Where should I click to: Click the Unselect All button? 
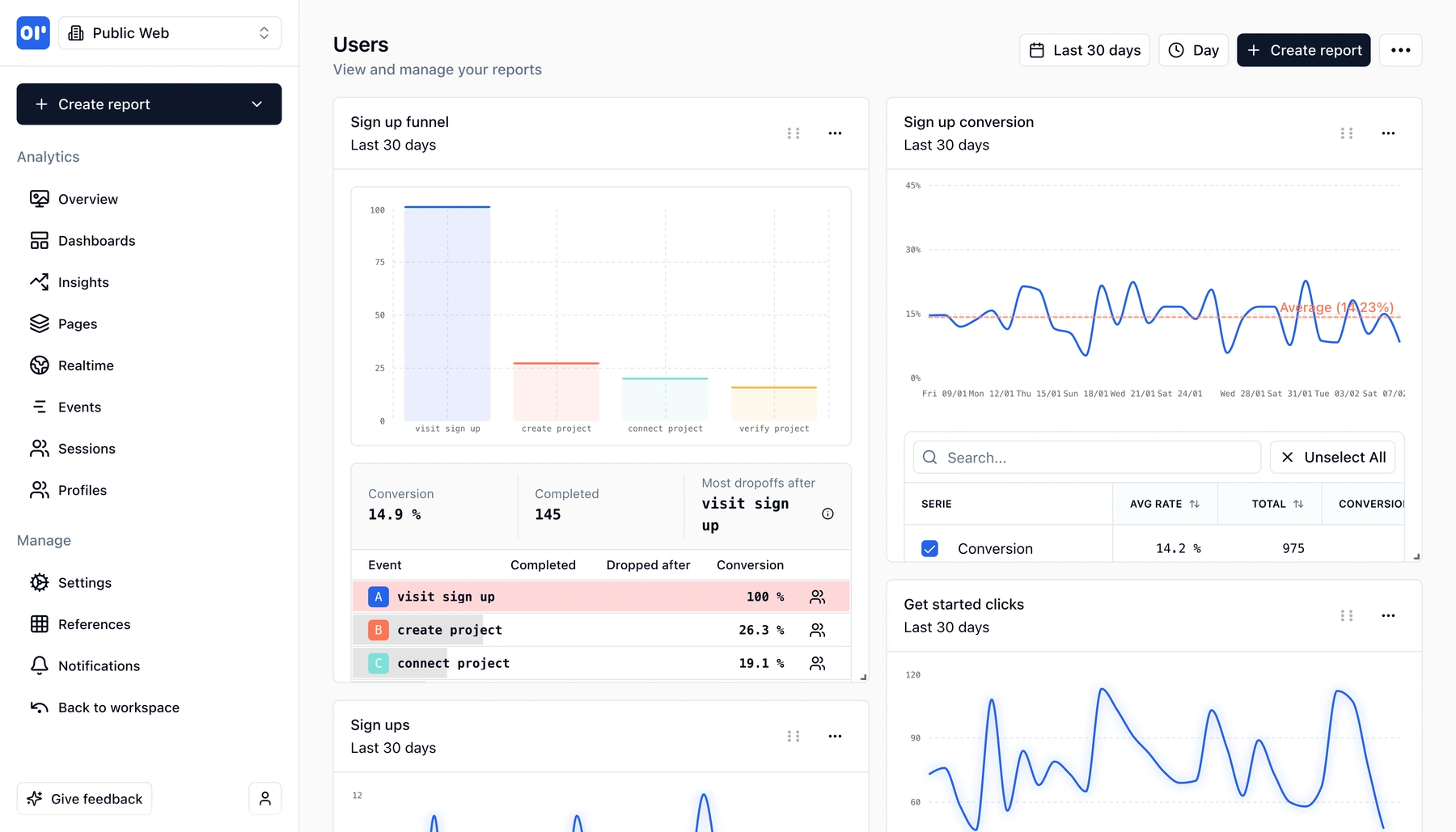[x=1332, y=457]
